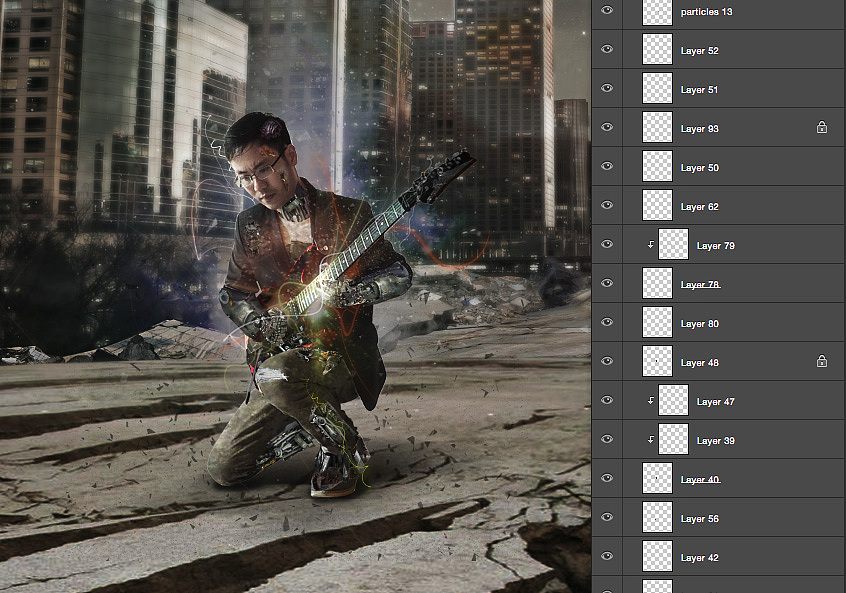Image resolution: width=846 pixels, height=593 pixels.
Task: Select the Layer 39 thumbnail
Action: 673,439
